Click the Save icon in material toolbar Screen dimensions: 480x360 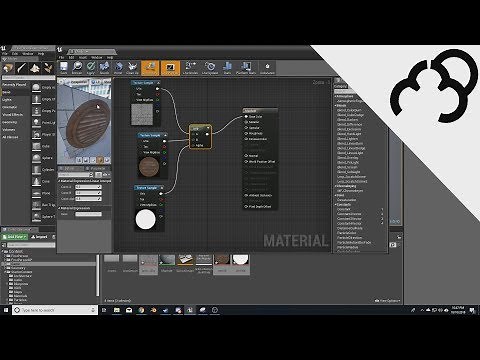point(64,67)
